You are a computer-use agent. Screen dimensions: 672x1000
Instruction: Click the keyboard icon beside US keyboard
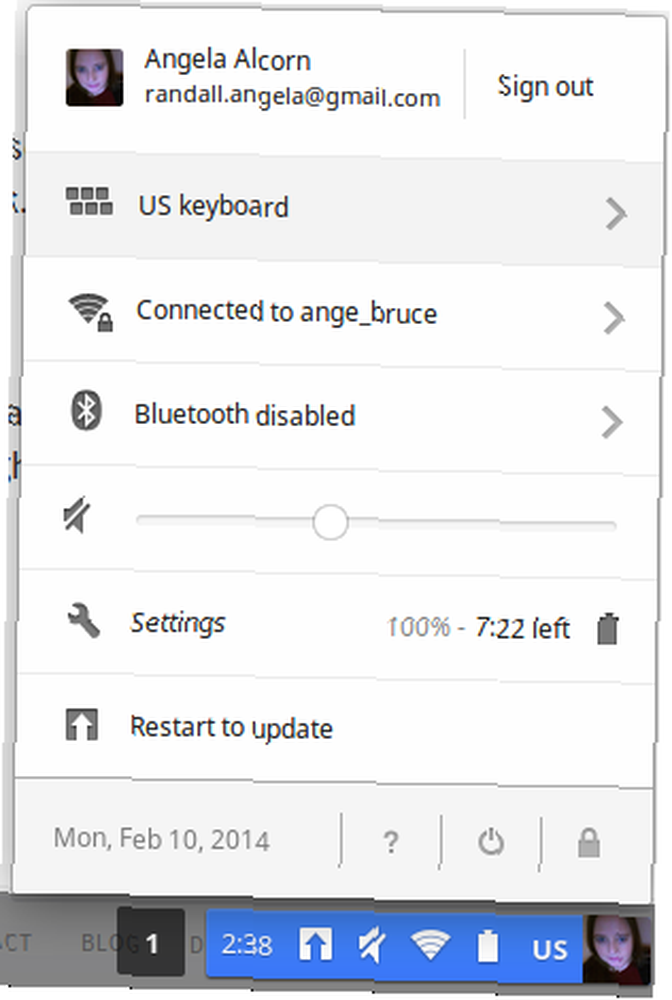pyautogui.click(x=90, y=202)
